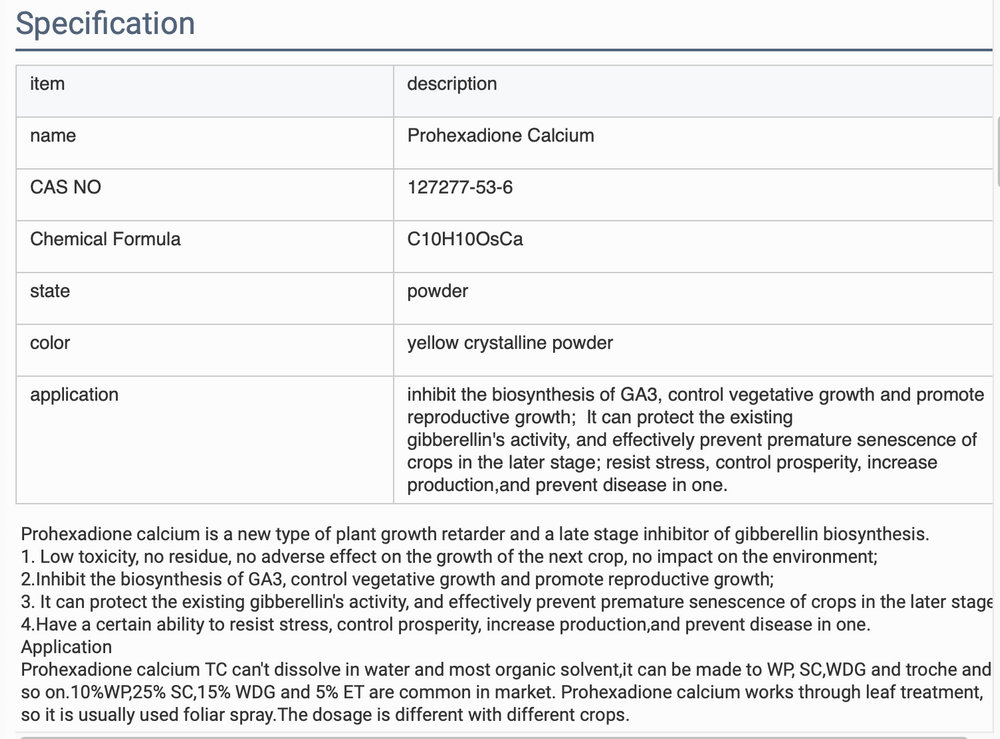Viewport: 1000px width, 739px height.
Task: Click the 'Chemical Formula' label cell
Action: (x=205, y=247)
